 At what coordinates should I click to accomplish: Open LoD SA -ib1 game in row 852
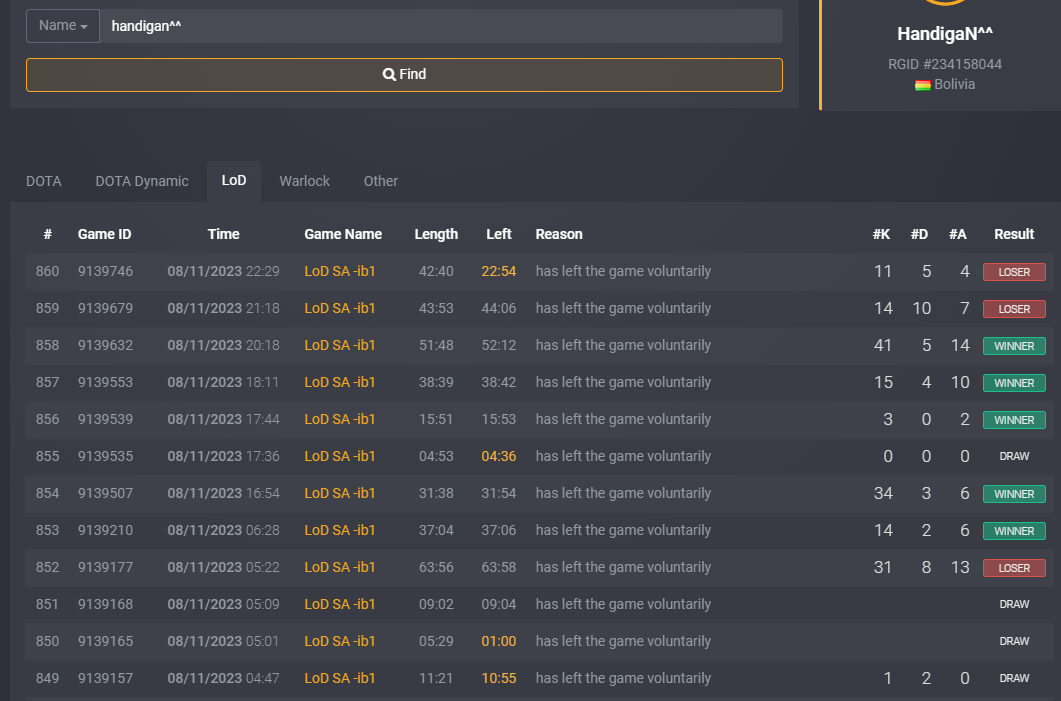coord(340,567)
